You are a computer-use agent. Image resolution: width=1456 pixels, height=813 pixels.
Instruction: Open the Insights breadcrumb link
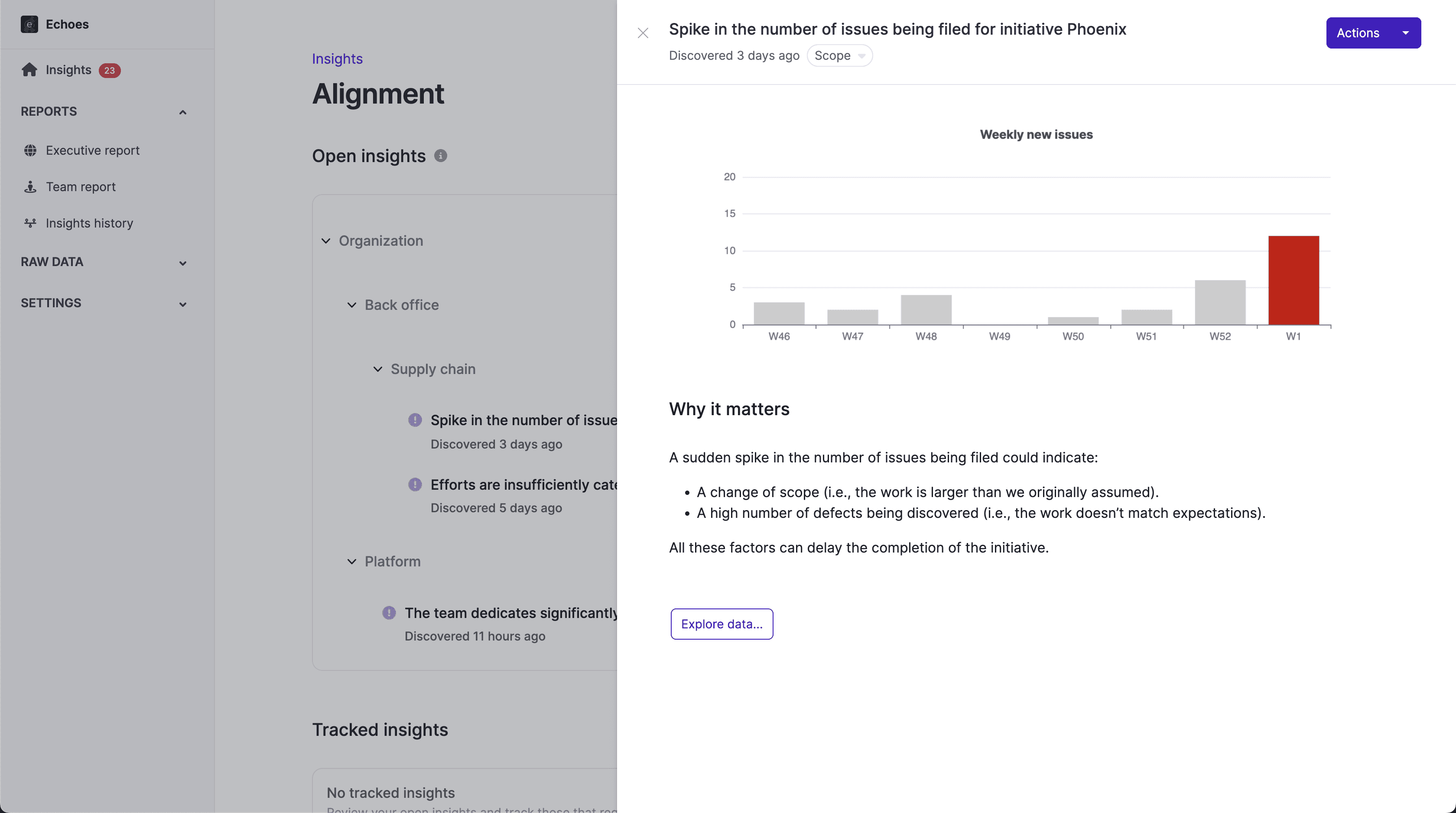pyautogui.click(x=338, y=59)
